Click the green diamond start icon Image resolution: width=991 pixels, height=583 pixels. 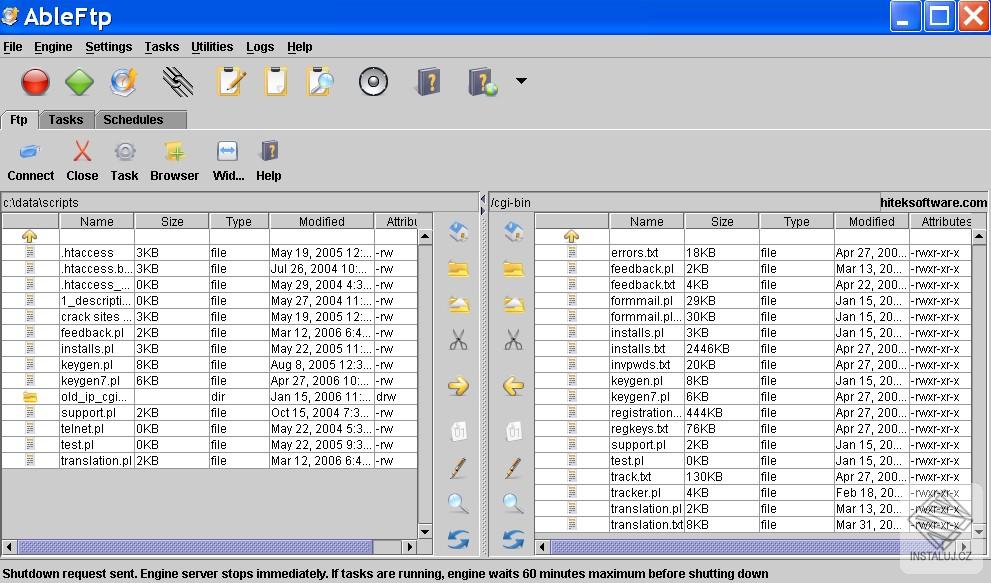[x=80, y=82]
